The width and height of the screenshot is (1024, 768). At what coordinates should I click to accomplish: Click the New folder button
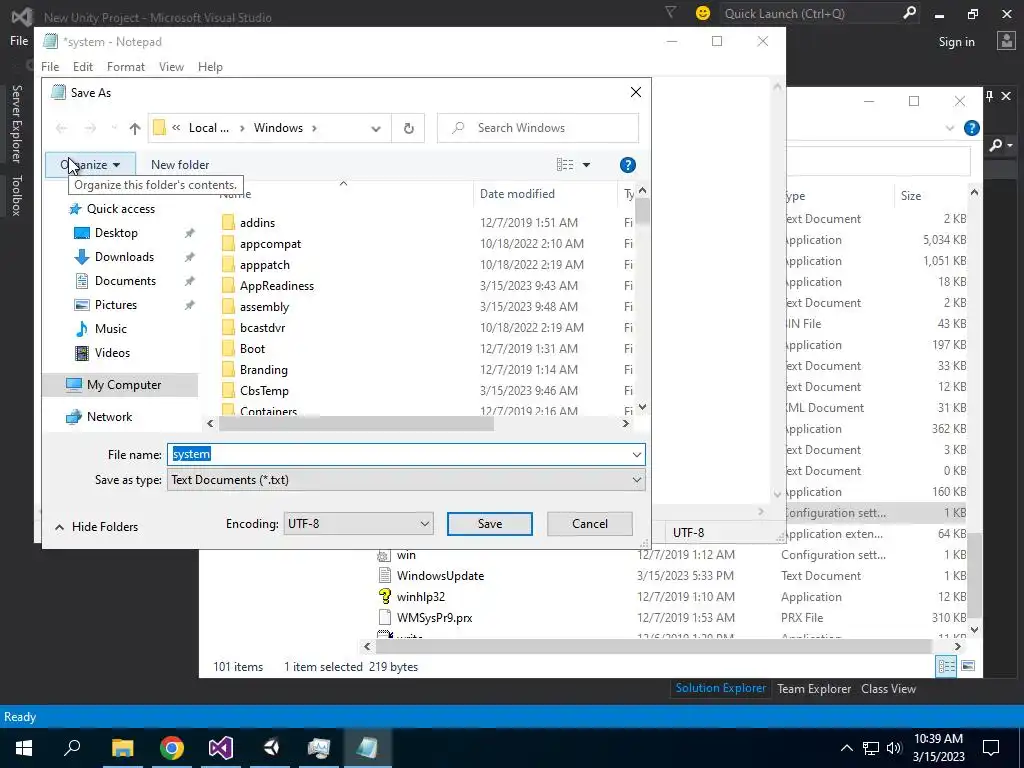(x=180, y=165)
